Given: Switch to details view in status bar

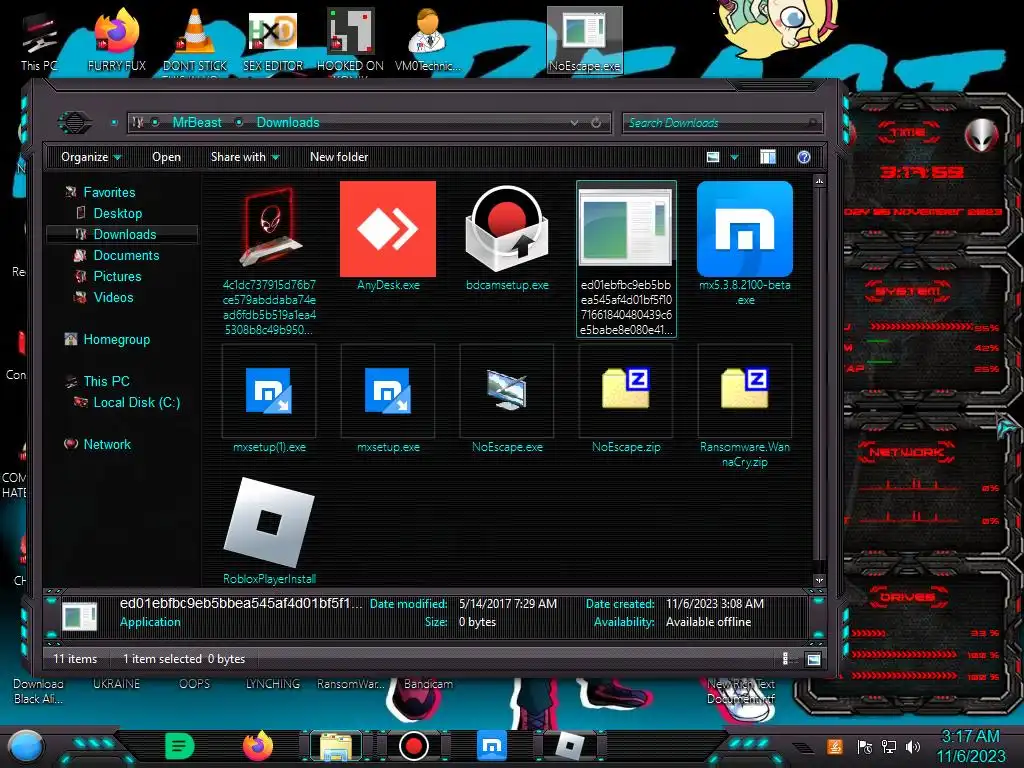Looking at the screenshot, I should [788, 659].
